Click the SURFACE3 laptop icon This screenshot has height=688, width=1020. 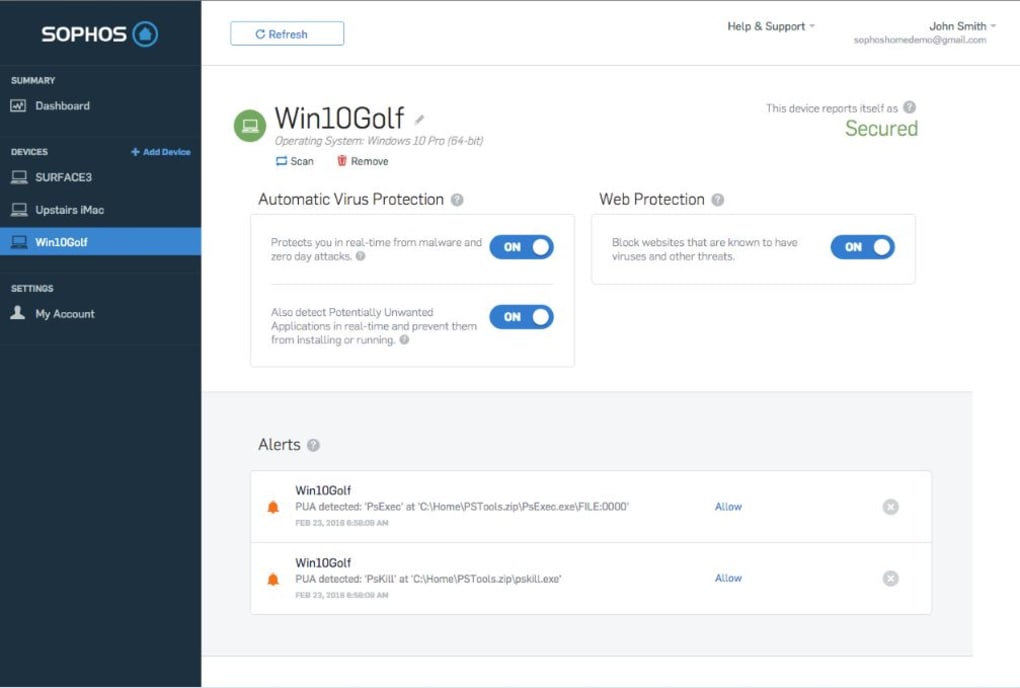click(x=19, y=177)
